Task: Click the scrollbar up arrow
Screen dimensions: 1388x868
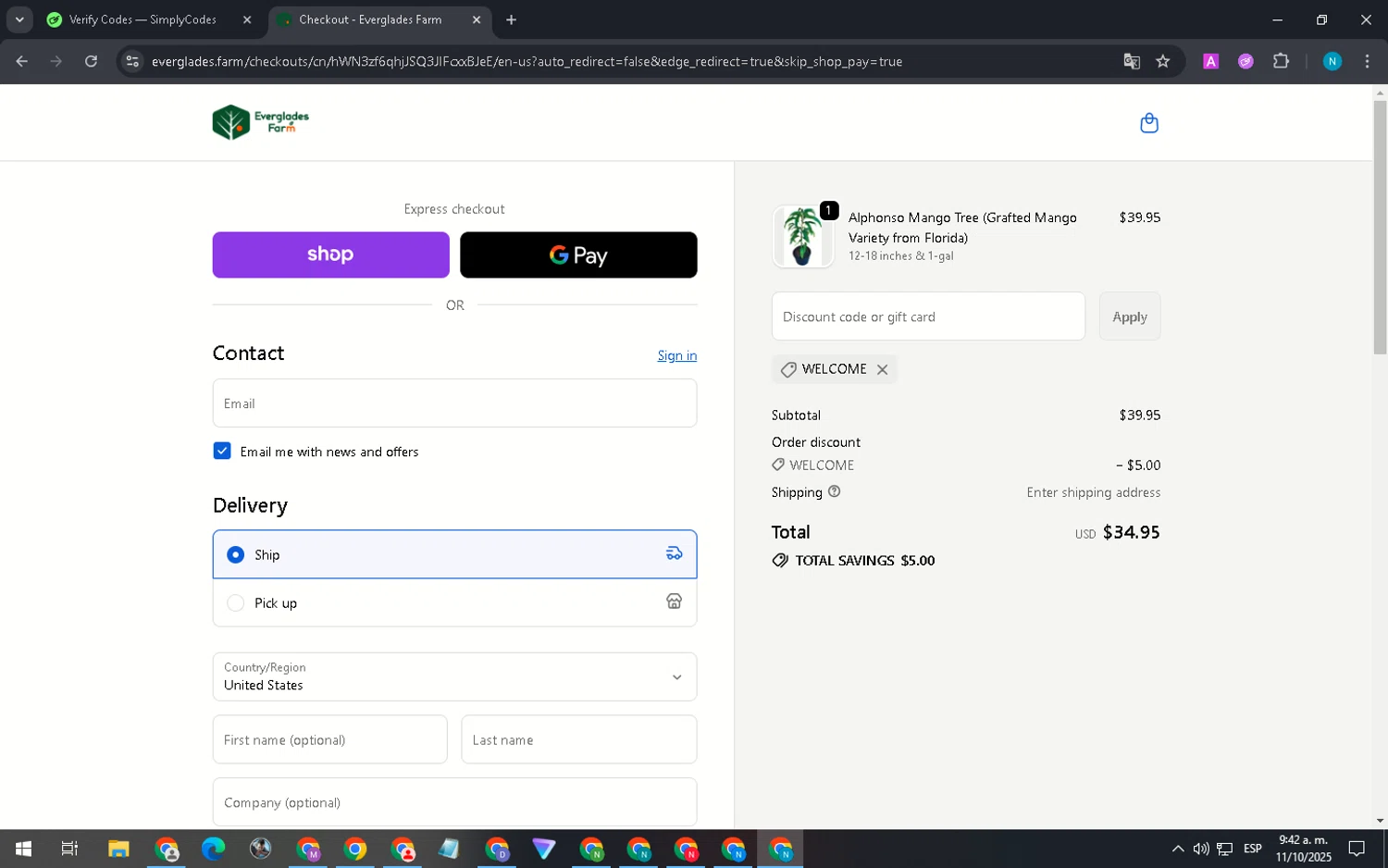Action: pyautogui.click(x=1380, y=93)
